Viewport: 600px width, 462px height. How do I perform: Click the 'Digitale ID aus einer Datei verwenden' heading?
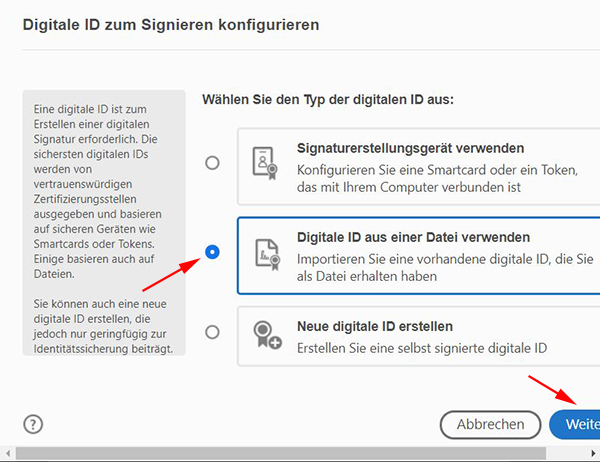point(413,237)
